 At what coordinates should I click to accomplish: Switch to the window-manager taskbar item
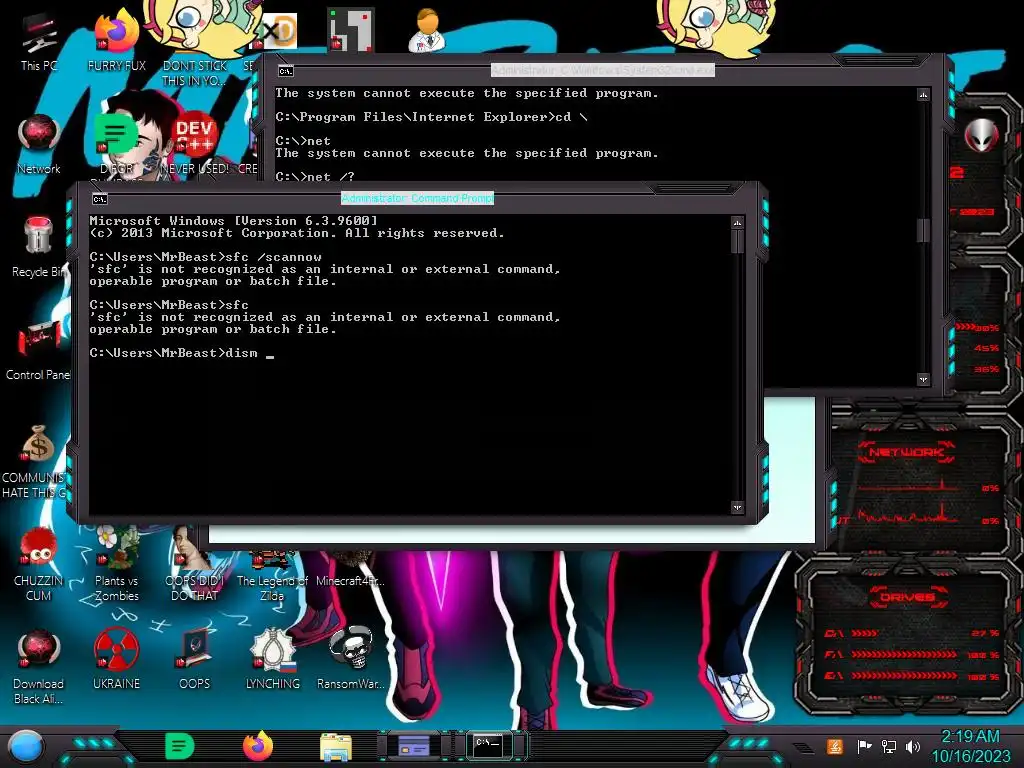414,746
